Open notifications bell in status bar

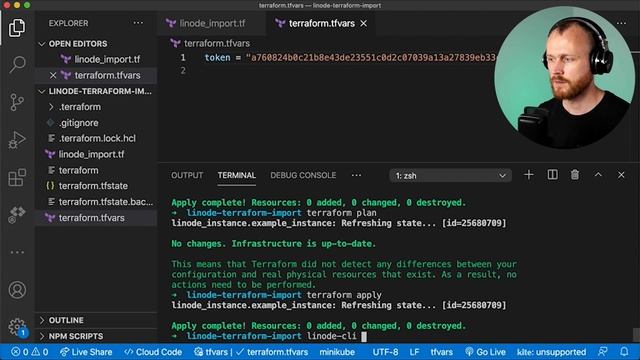pyautogui.click(x=624, y=352)
